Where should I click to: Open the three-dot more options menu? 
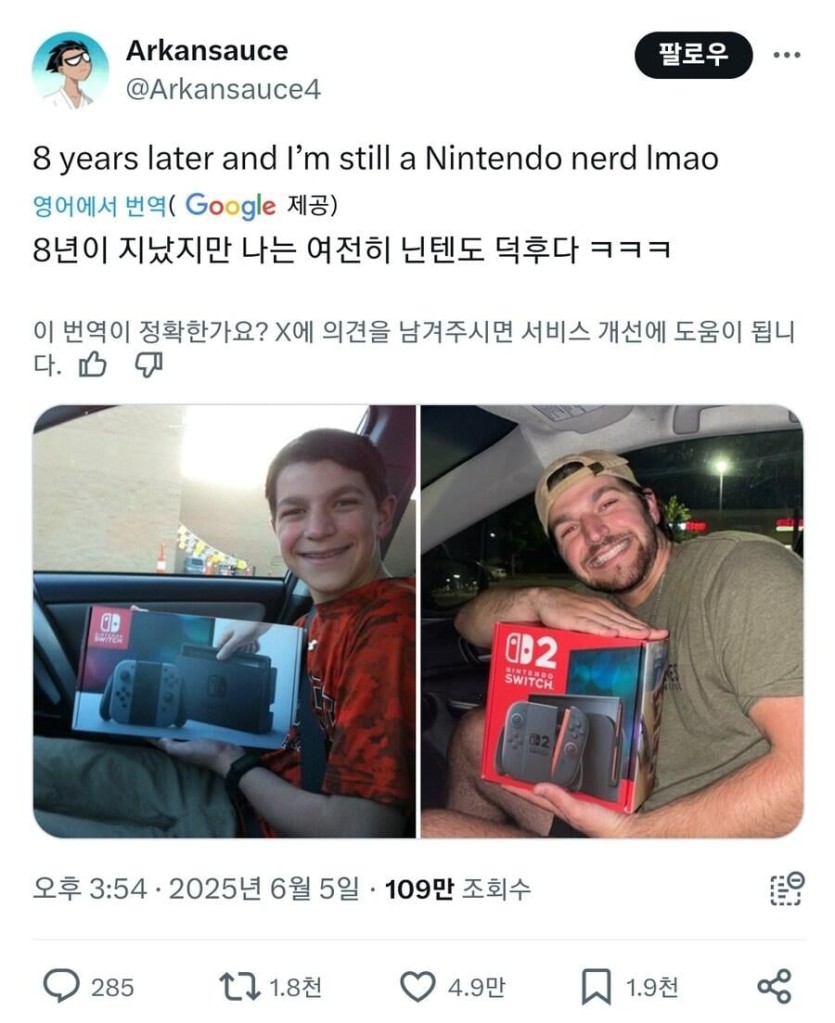pos(787,55)
